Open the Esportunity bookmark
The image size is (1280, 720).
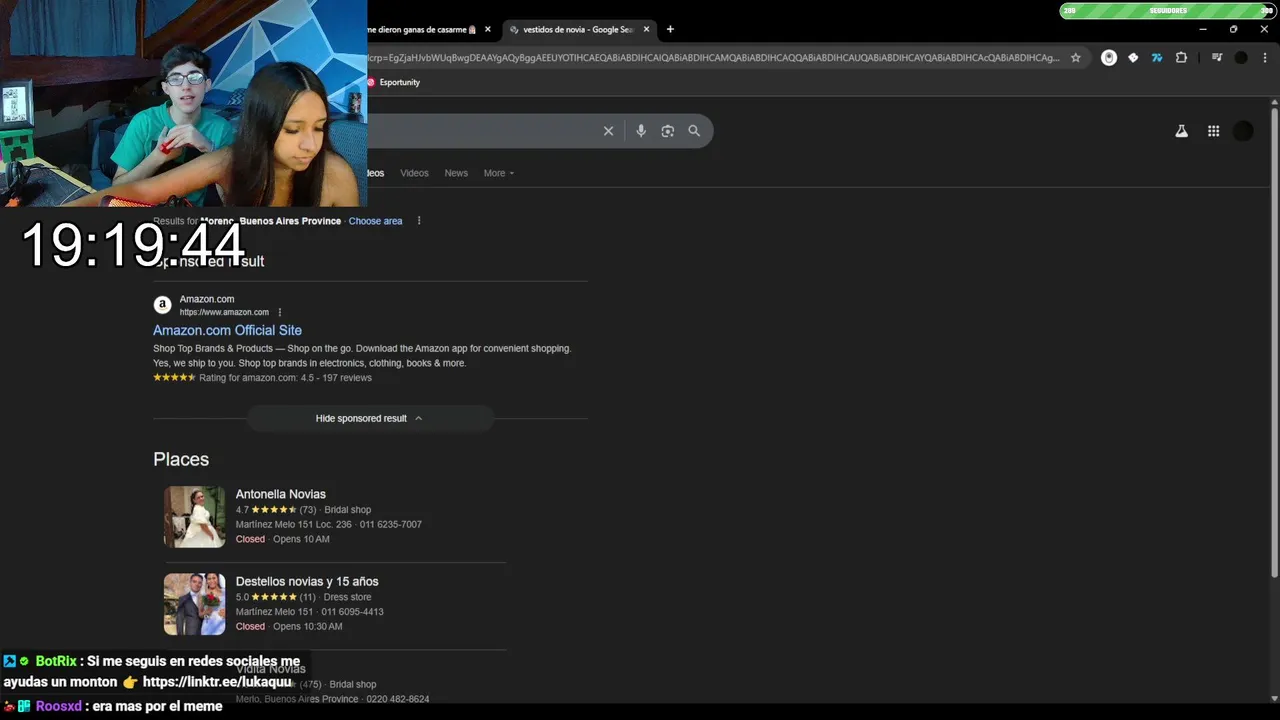point(393,82)
